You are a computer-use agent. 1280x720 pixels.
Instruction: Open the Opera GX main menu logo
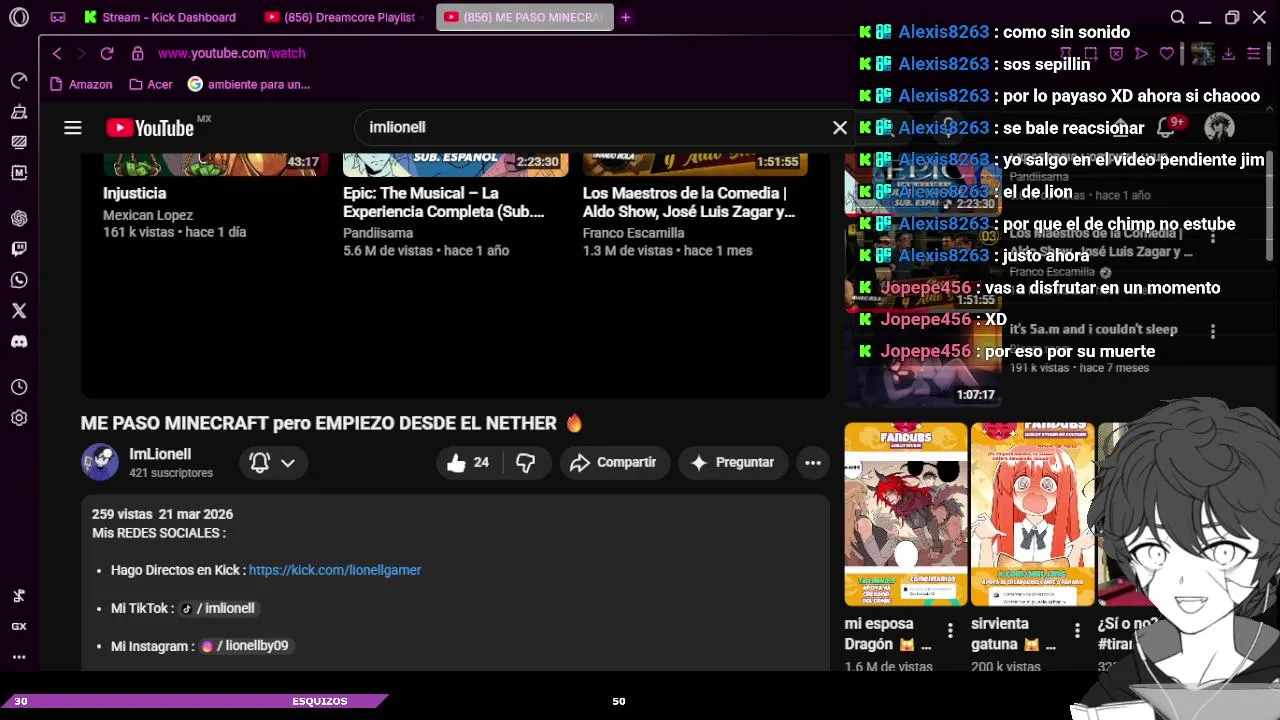pyautogui.click(x=19, y=17)
